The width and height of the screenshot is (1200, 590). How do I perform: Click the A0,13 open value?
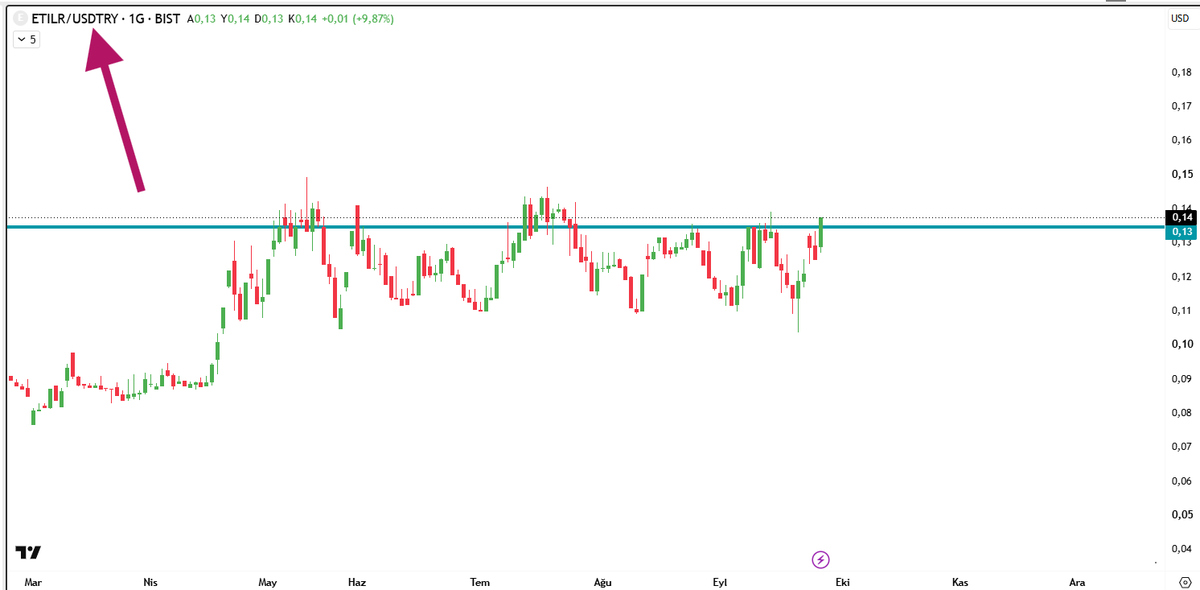coord(202,18)
